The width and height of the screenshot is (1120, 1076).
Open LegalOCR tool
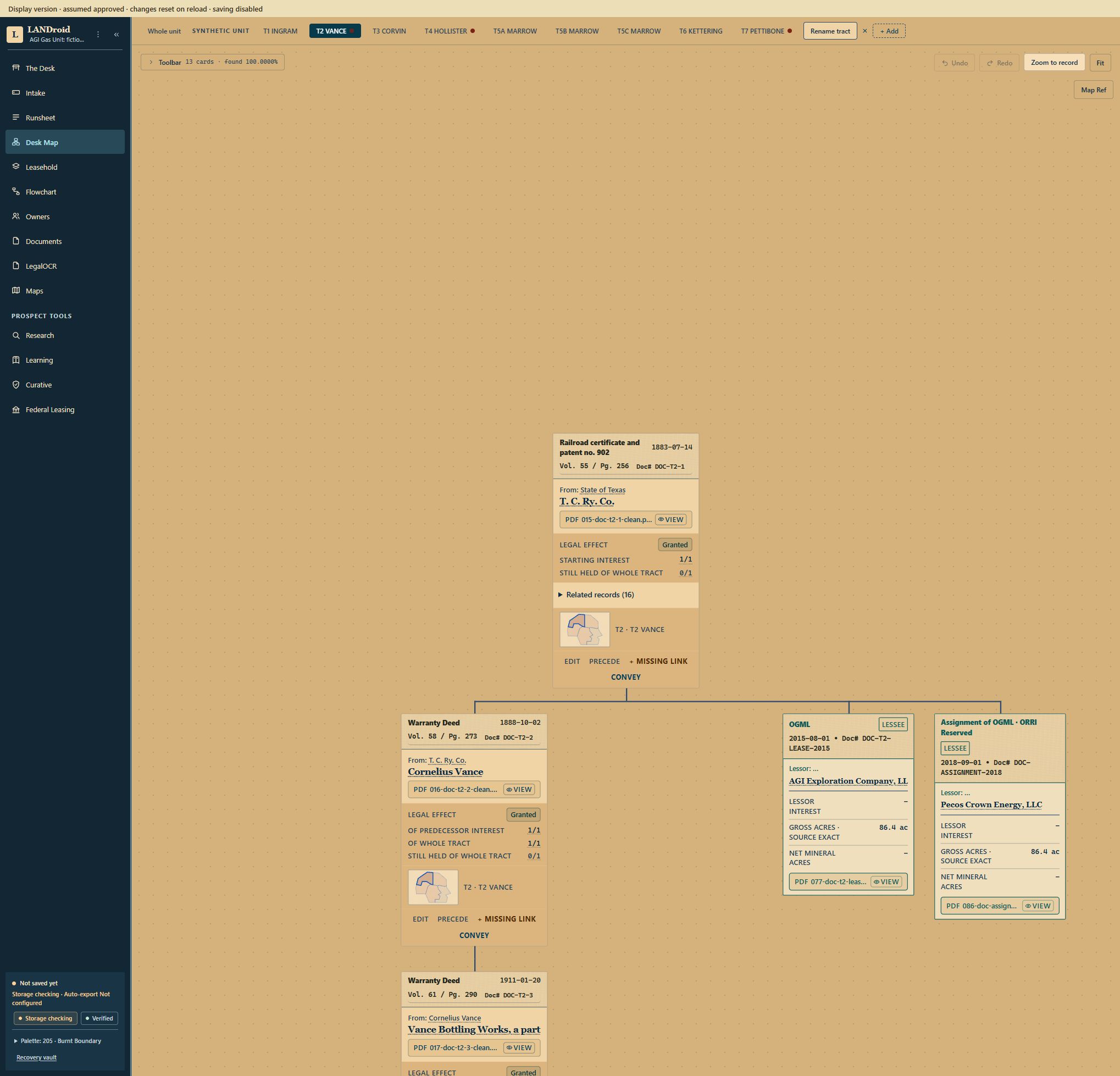(x=64, y=266)
